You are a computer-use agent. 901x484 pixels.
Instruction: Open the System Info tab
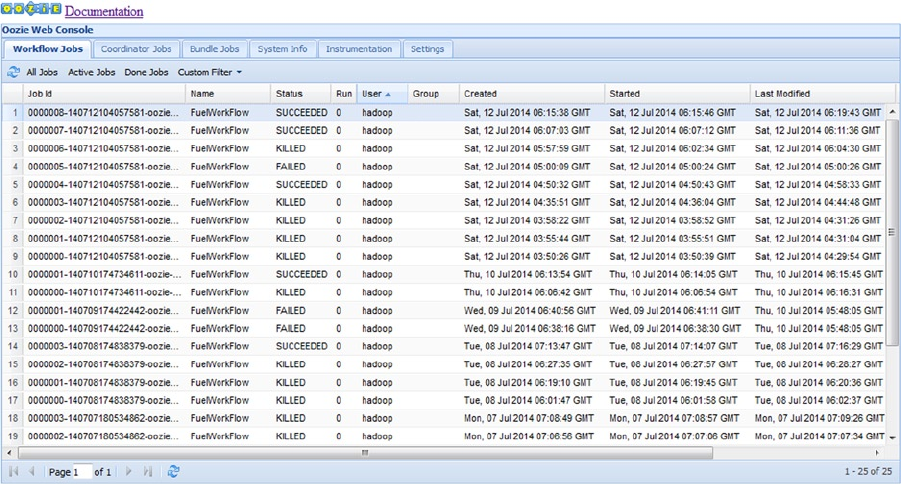282,49
